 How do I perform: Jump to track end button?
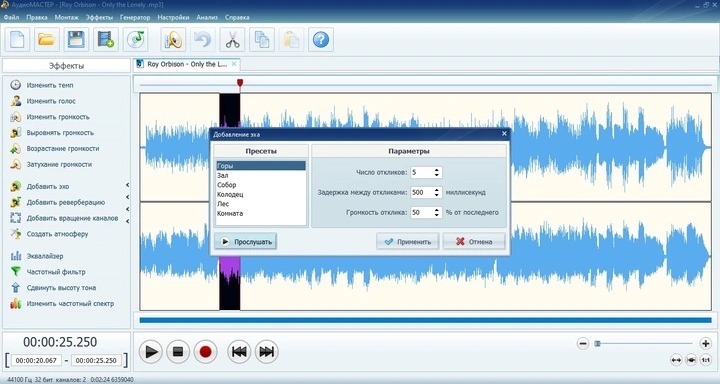tap(266, 352)
